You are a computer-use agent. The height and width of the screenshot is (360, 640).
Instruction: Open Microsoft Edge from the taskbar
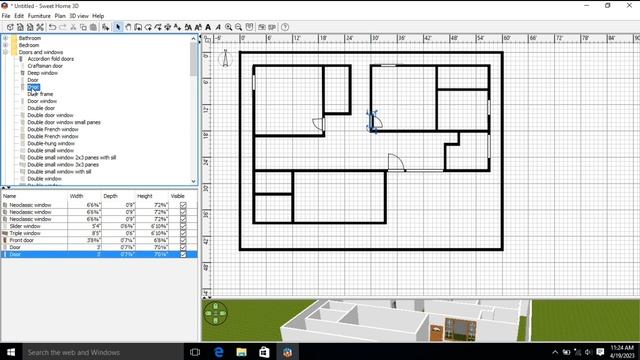coord(219,352)
